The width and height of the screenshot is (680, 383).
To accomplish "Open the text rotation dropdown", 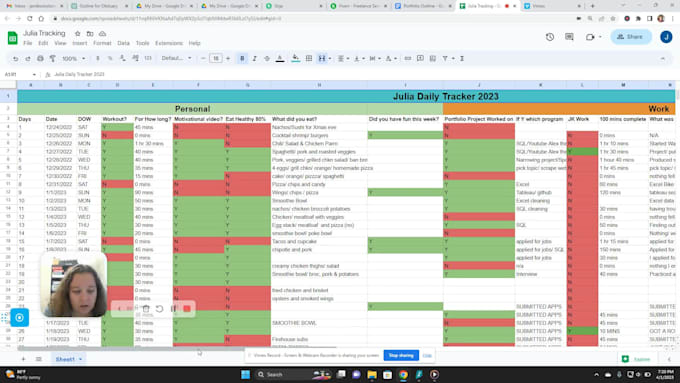I will (x=391, y=59).
